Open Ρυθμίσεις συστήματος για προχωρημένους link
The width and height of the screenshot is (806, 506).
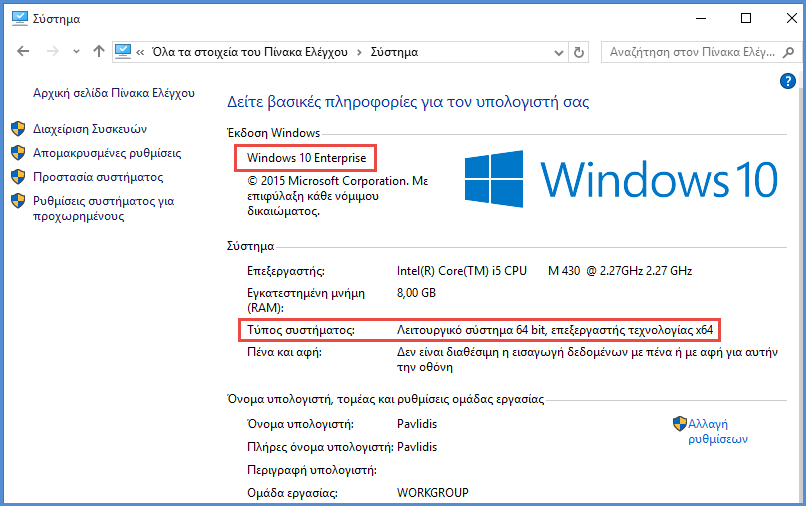103,208
